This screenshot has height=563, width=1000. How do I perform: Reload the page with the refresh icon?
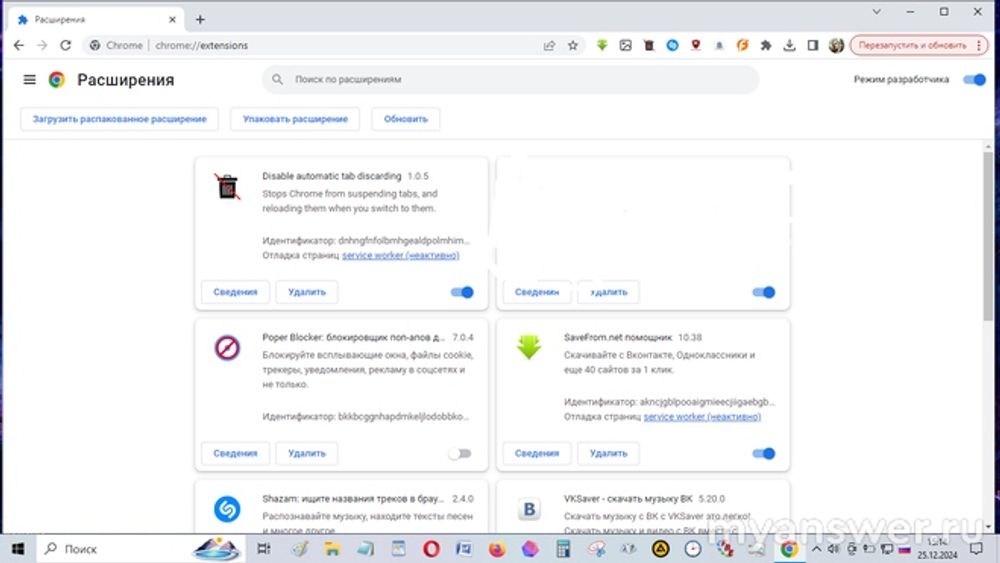click(66, 45)
